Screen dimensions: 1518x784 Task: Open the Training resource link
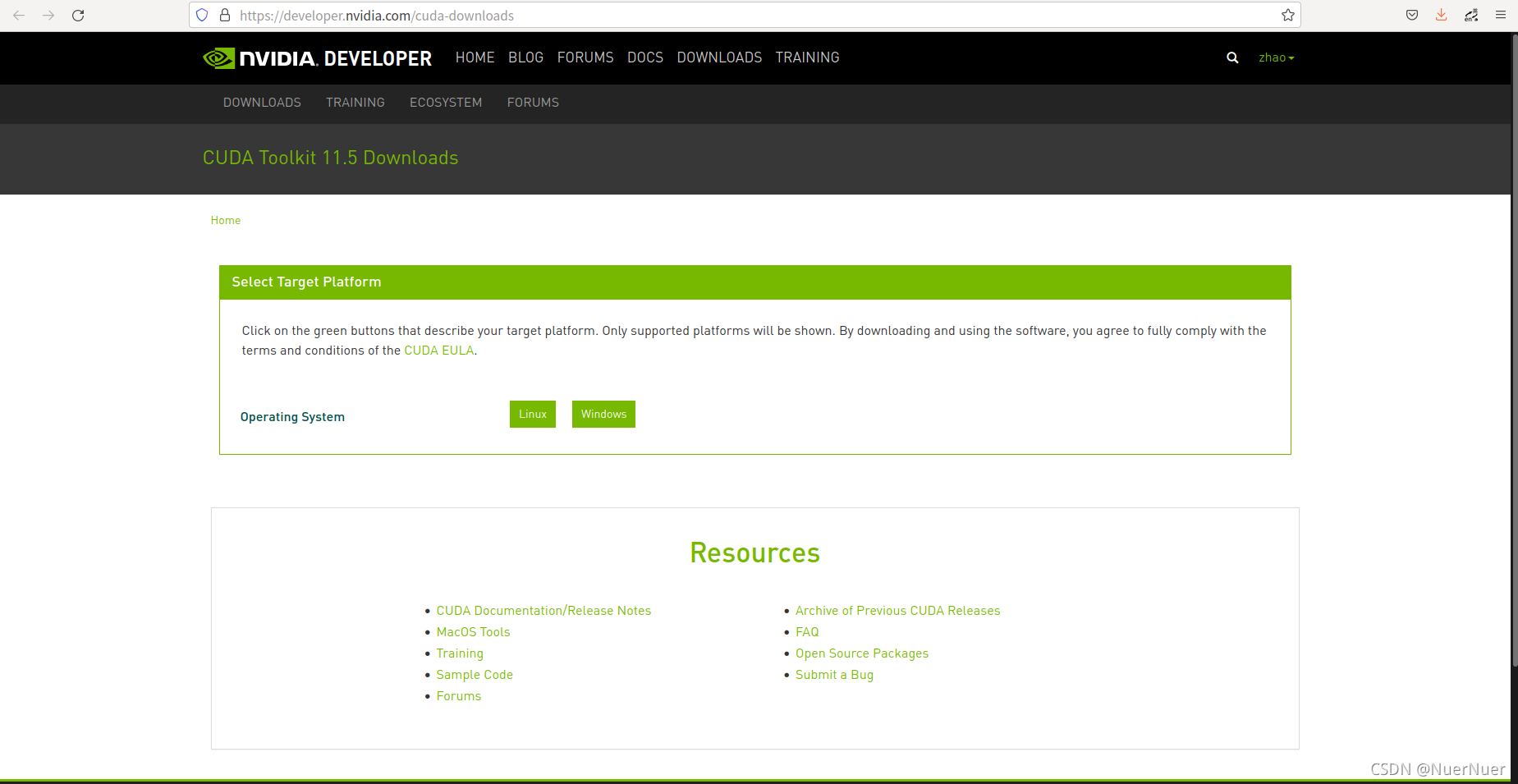coord(460,653)
